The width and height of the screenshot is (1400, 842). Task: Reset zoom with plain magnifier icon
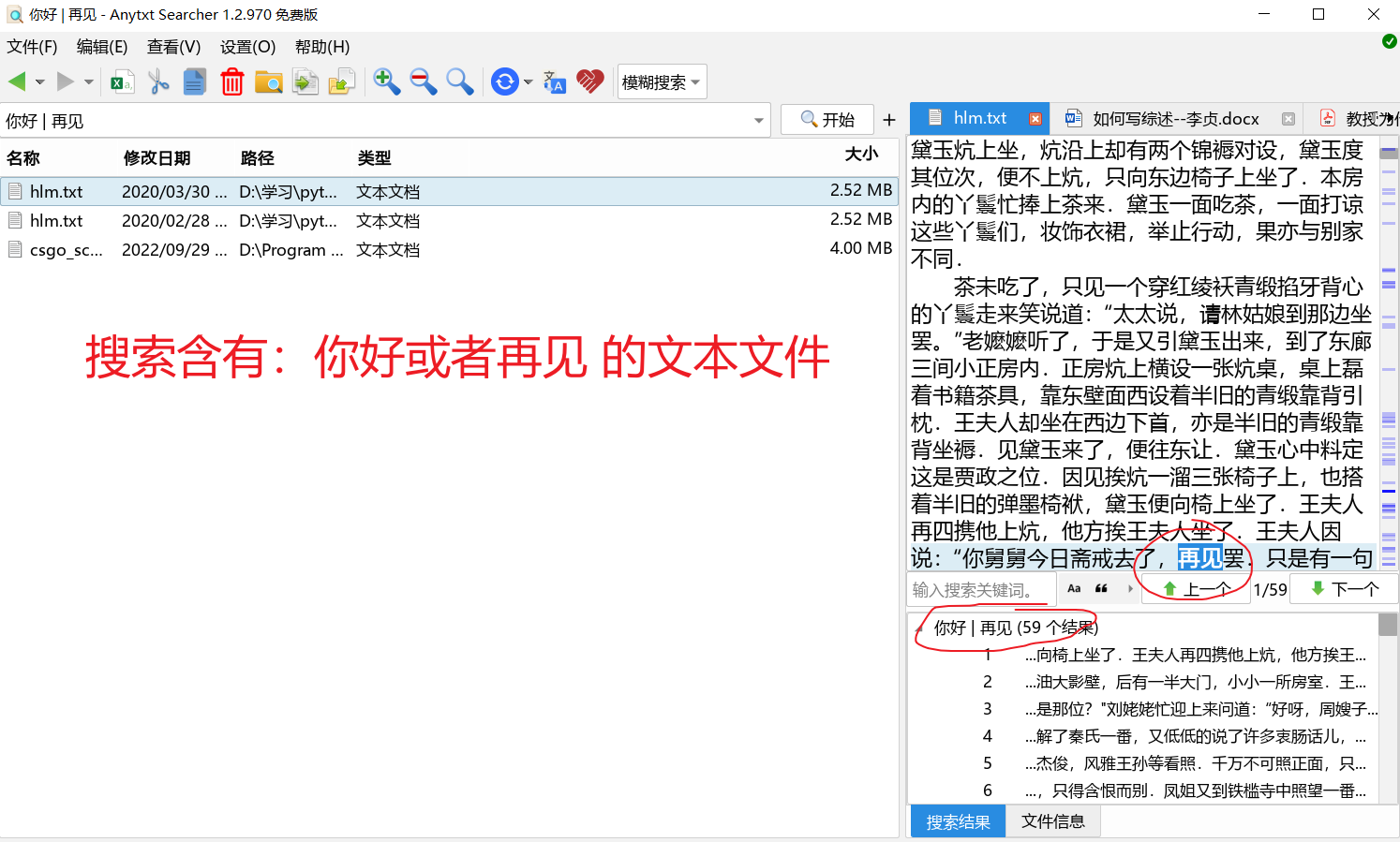coord(460,82)
